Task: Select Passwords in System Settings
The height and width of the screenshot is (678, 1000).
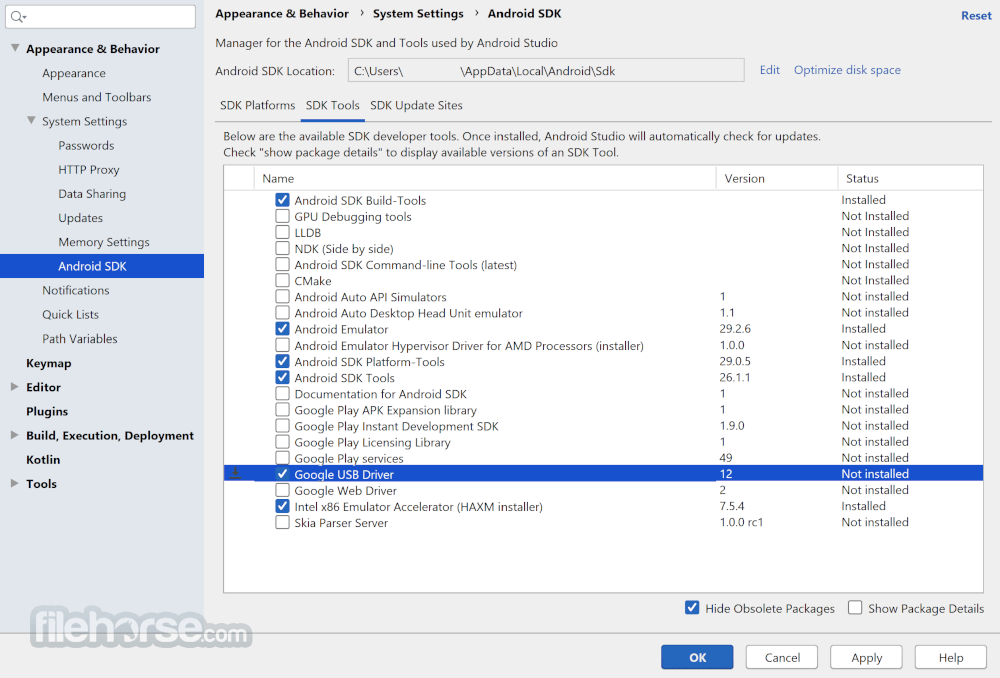Action: coord(86,145)
